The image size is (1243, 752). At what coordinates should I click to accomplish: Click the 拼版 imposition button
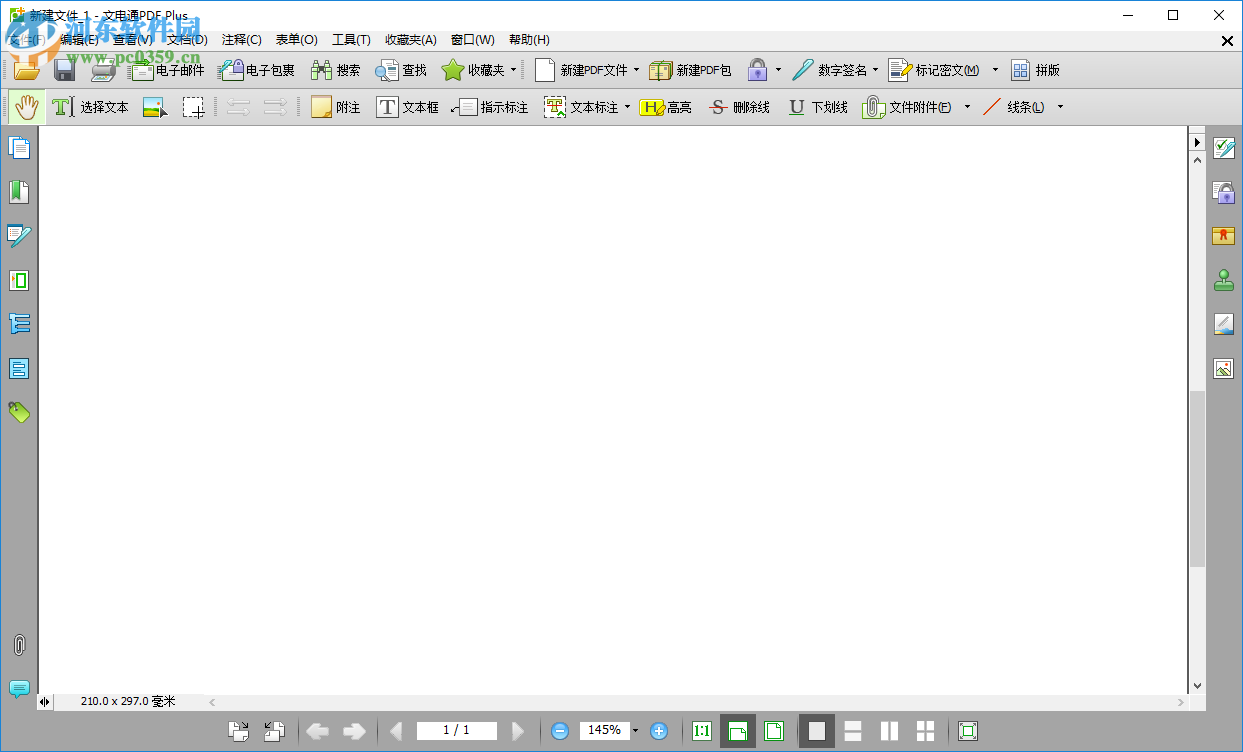[1035, 70]
